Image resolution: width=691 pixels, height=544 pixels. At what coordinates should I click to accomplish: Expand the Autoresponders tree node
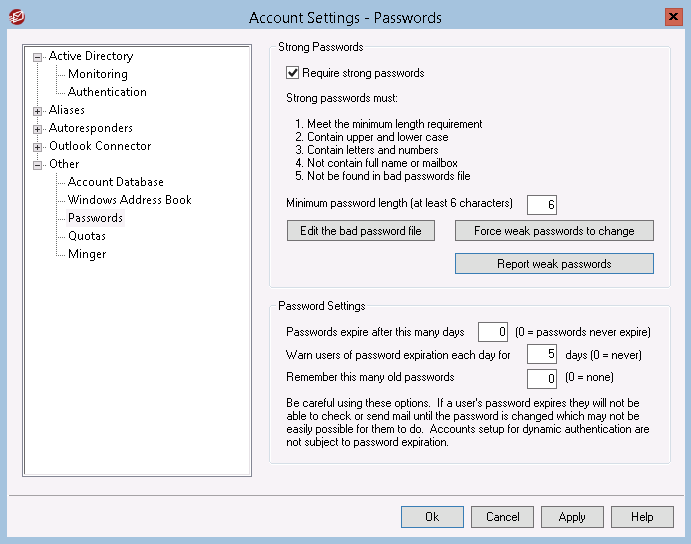(37, 129)
